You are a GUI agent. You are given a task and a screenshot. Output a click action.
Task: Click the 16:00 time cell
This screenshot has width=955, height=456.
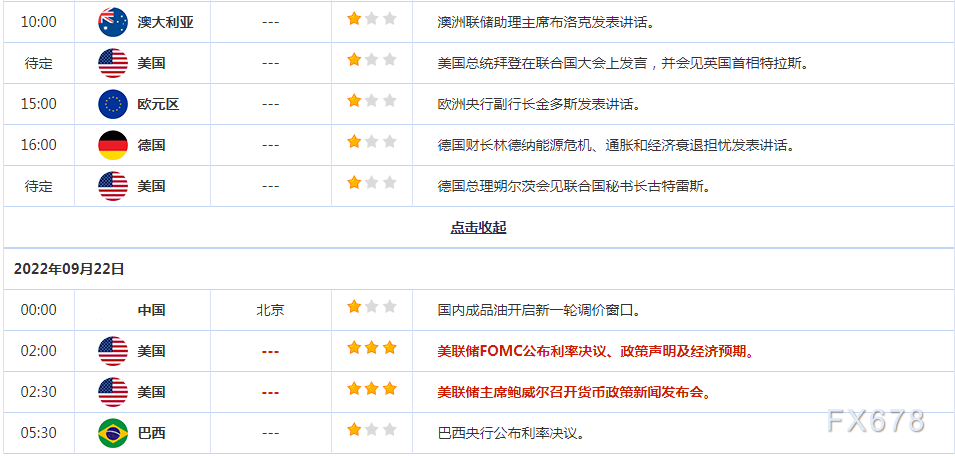(x=38, y=145)
